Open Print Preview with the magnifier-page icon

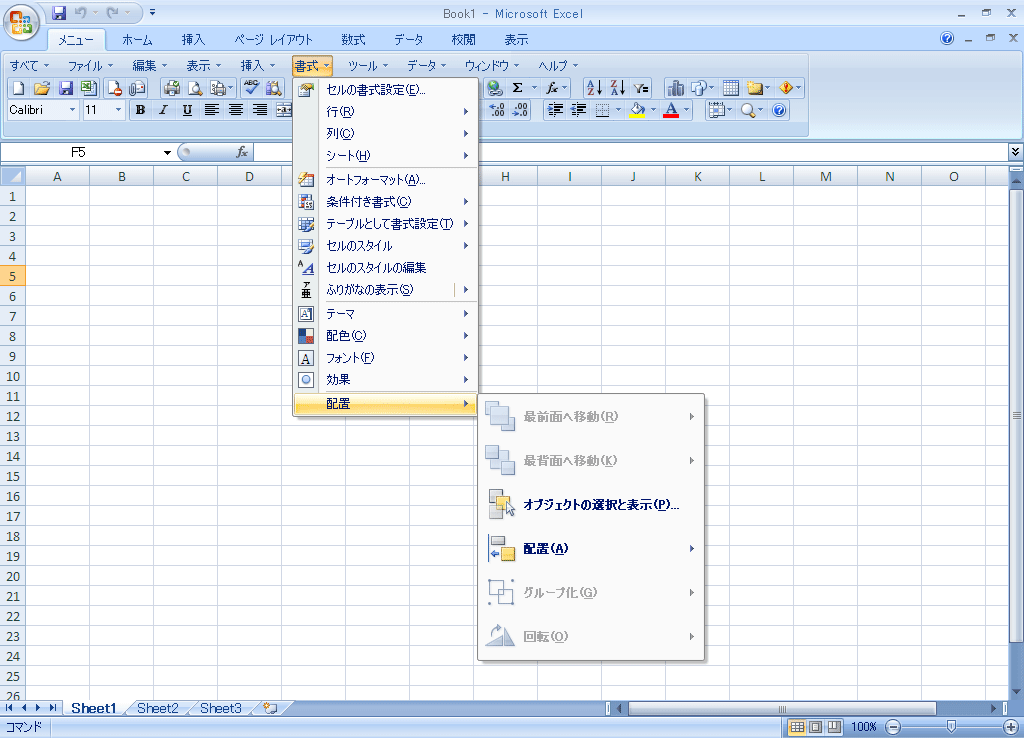[x=195, y=88]
